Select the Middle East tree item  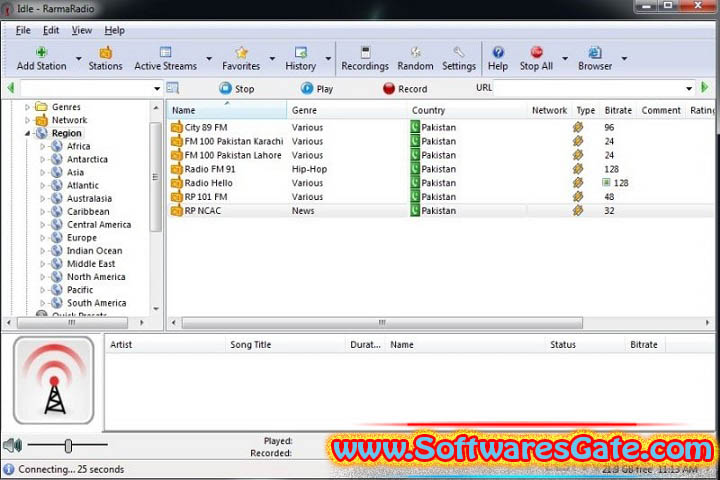pos(91,264)
